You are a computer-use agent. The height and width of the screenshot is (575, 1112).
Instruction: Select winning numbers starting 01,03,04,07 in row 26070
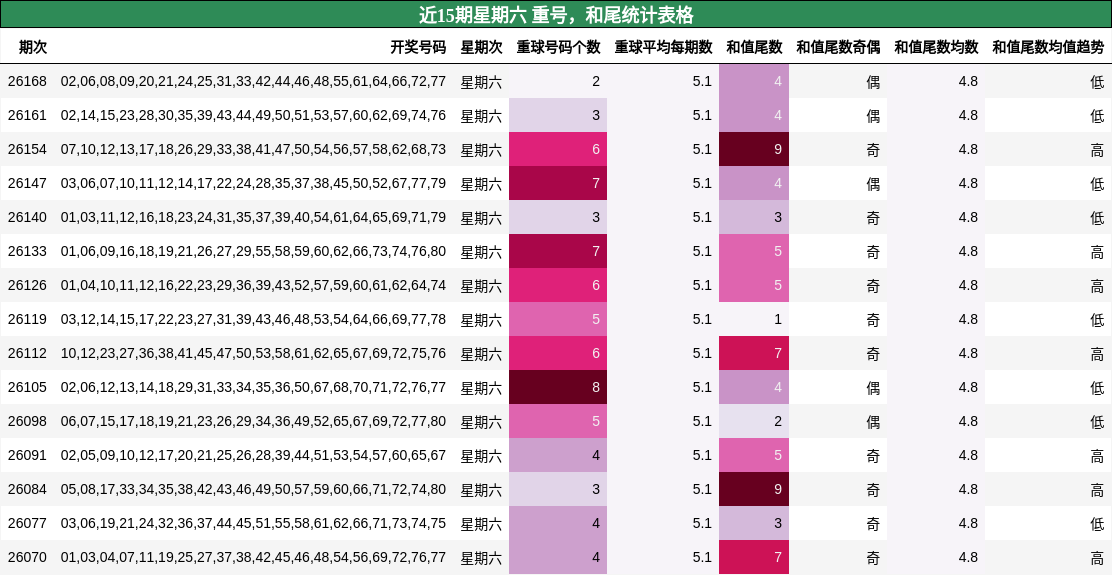tap(253, 558)
